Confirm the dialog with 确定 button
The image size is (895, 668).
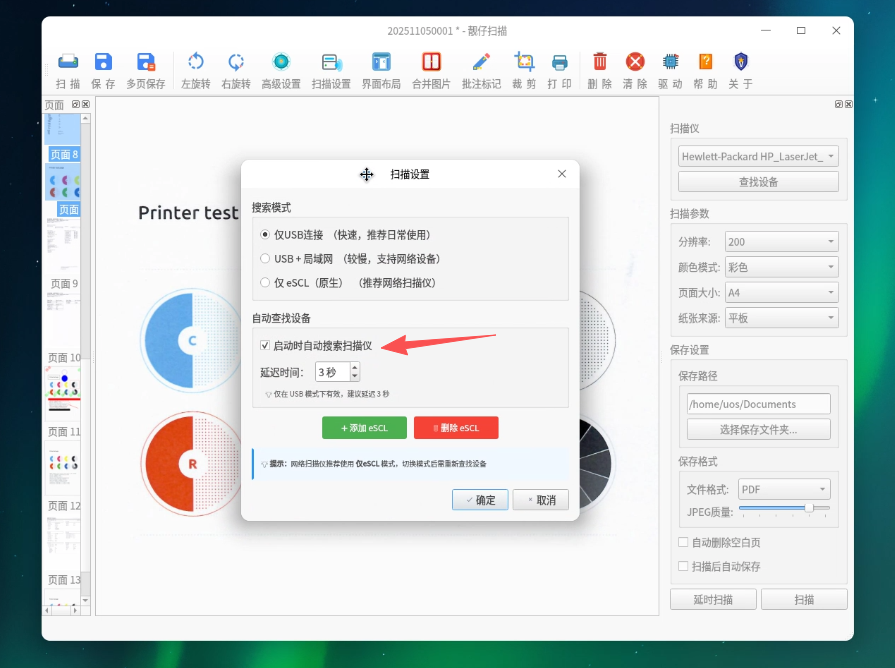[480, 500]
